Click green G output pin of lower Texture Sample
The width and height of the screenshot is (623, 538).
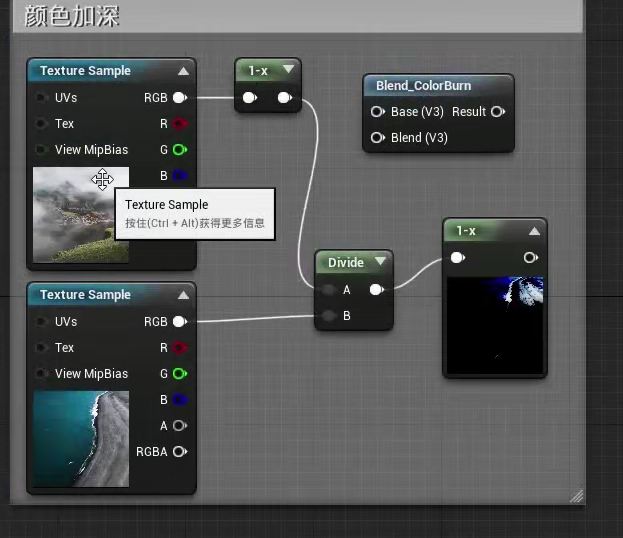(x=180, y=374)
